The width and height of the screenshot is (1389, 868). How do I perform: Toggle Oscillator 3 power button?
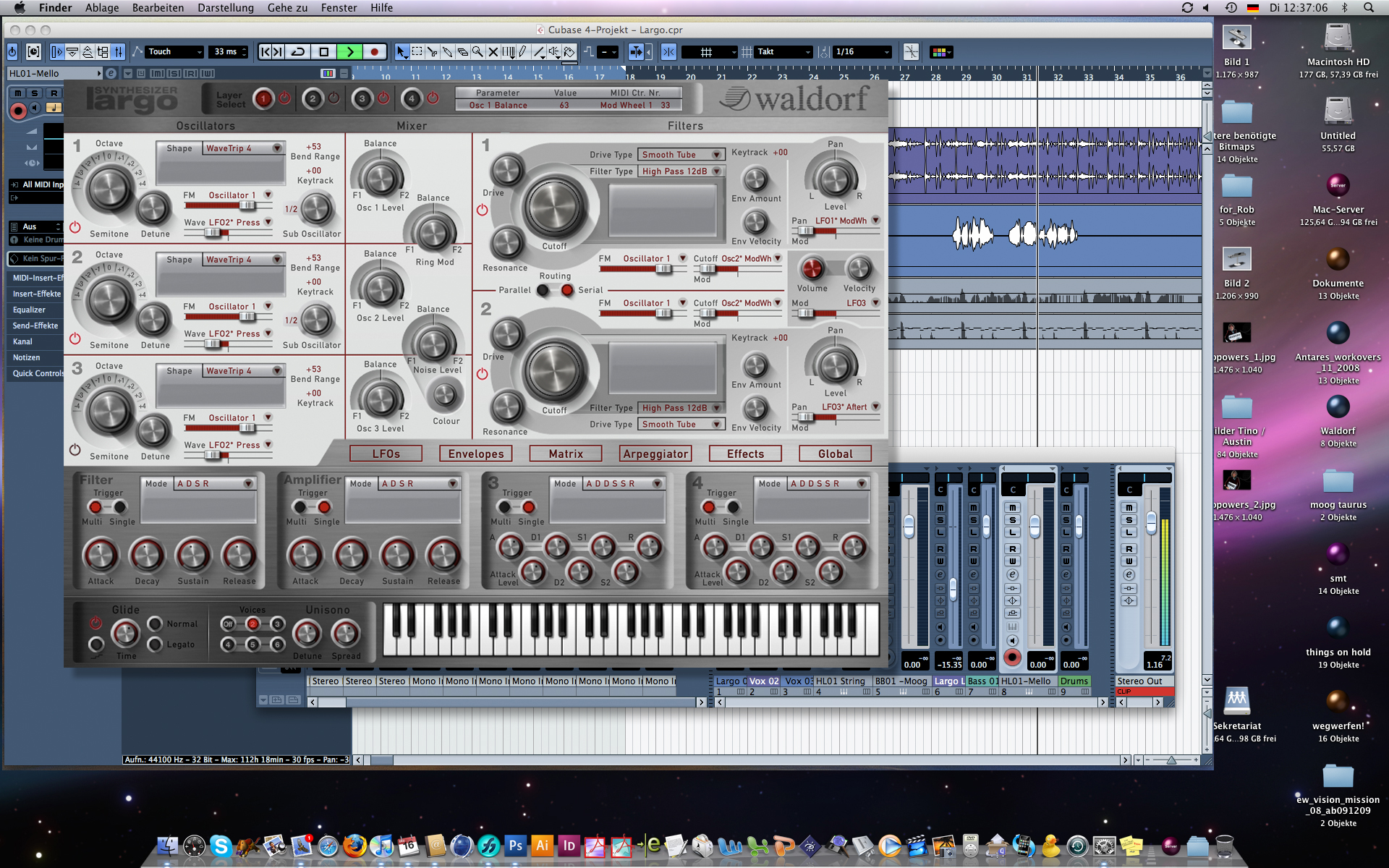(x=75, y=450)
